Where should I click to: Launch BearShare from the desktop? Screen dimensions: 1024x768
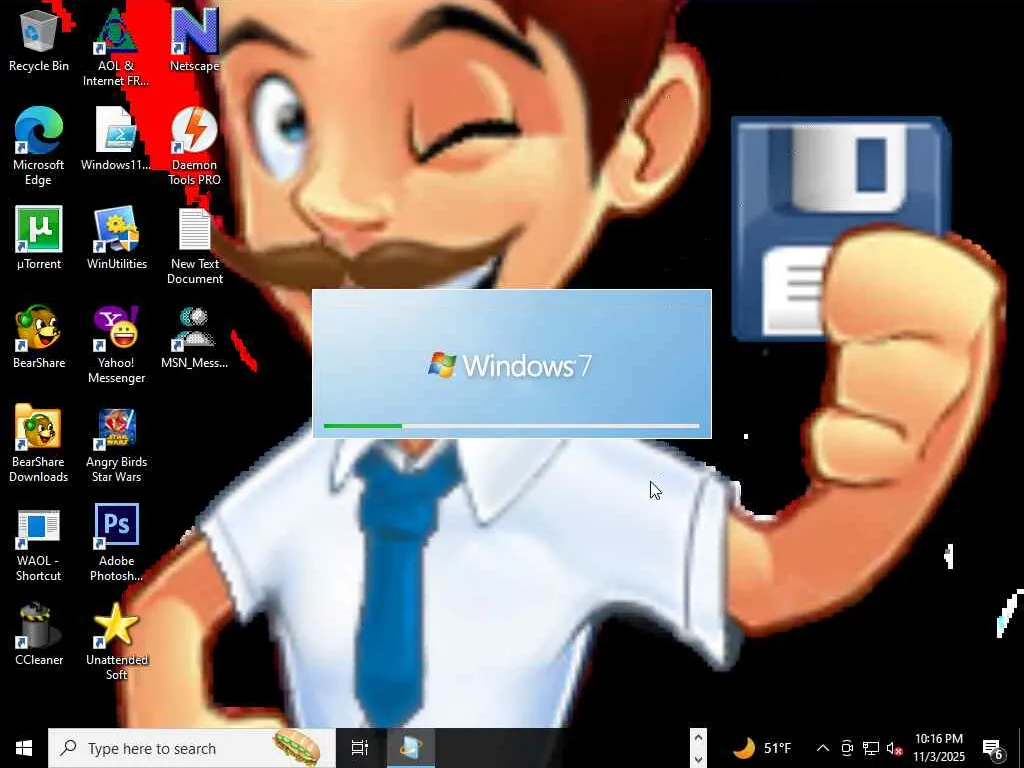[x=39, y=337]
